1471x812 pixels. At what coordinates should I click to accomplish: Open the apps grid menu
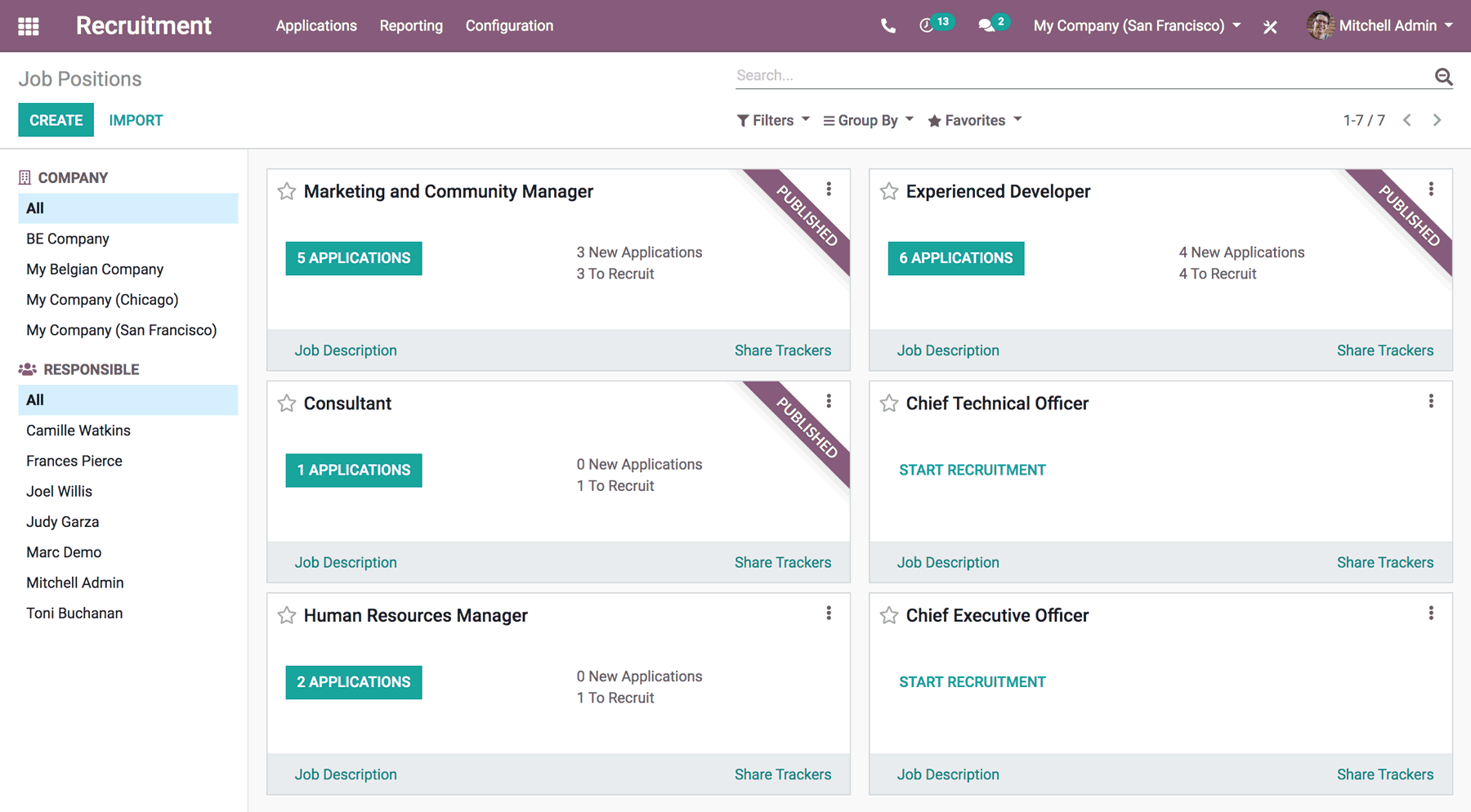pyautogui.click(x=28, y=25)
